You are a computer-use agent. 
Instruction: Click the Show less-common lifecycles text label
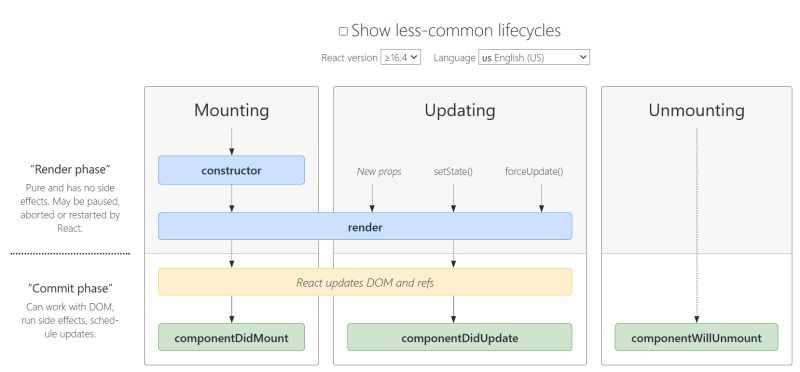tap(456, 31)
